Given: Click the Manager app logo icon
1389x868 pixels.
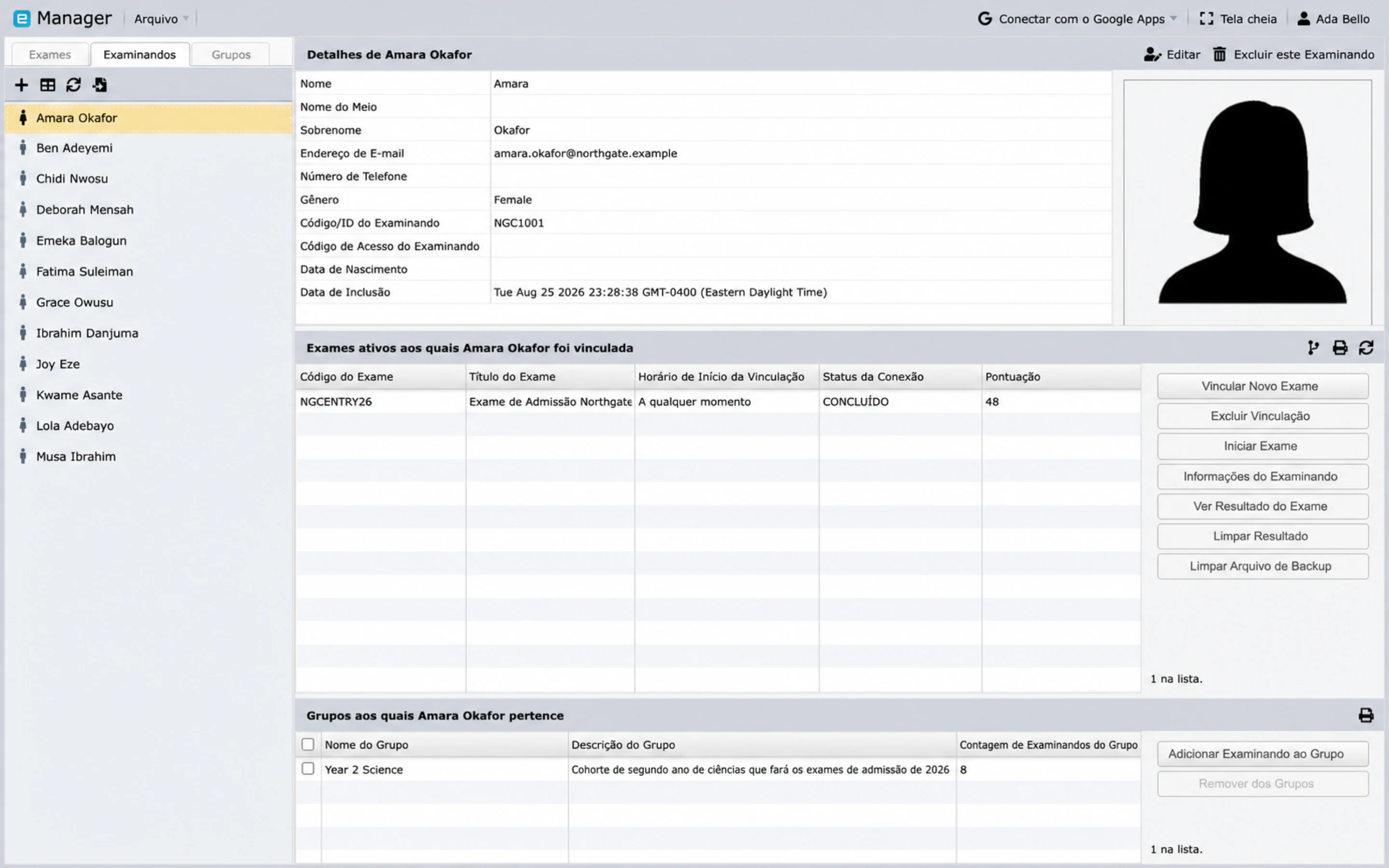Looking at the screenshot, I should (x=22, y=19).
